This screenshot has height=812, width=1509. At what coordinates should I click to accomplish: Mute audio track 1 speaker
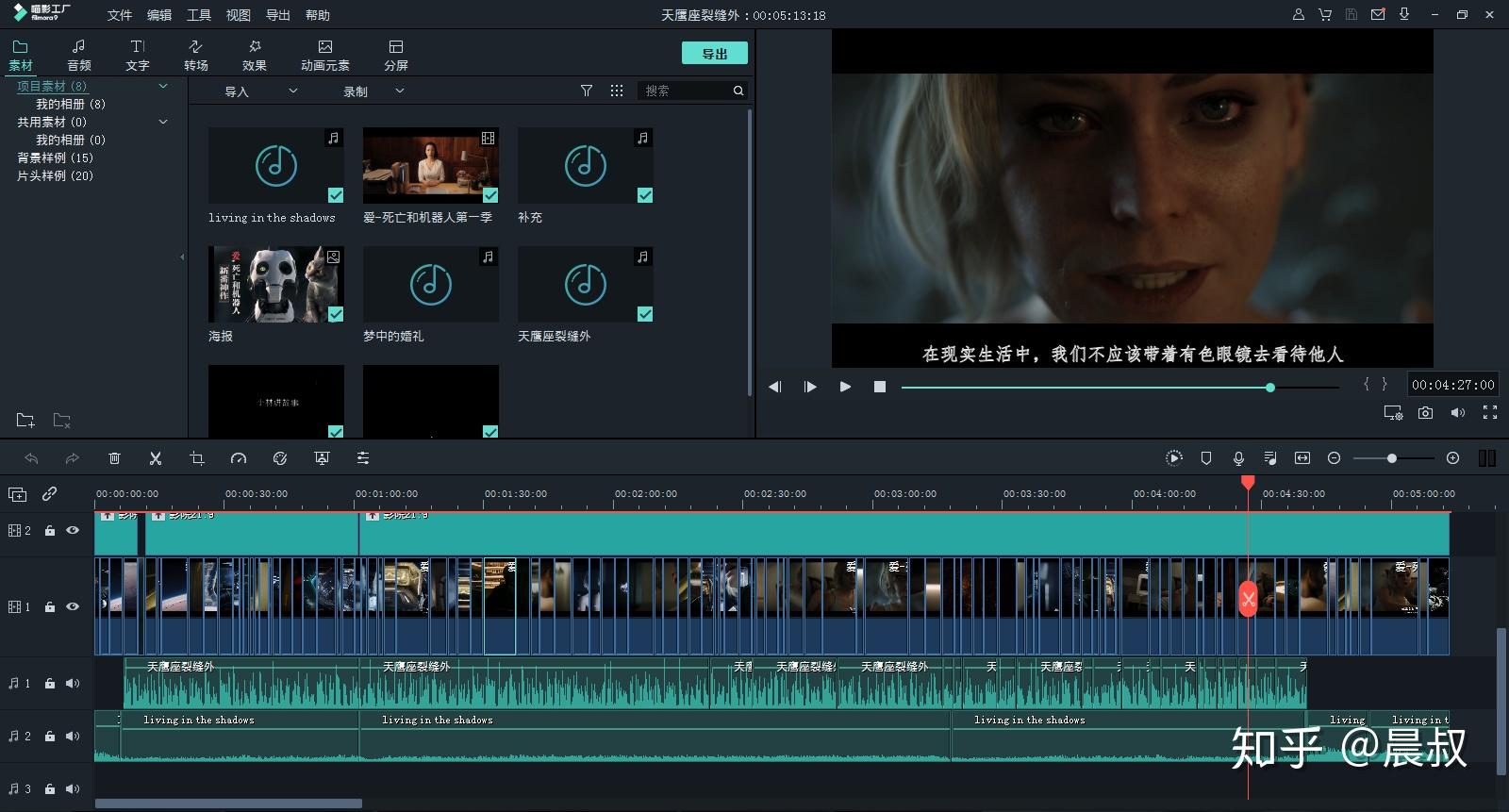click(x=73, y=684)
